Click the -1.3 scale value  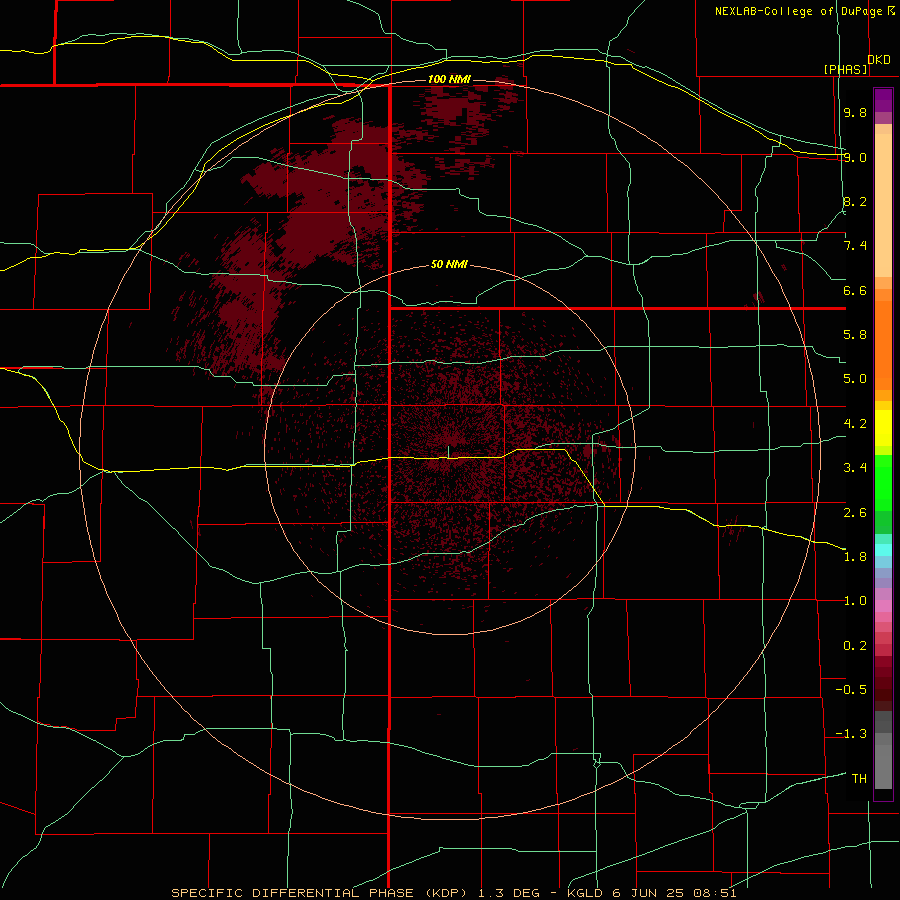click(851, 734)
